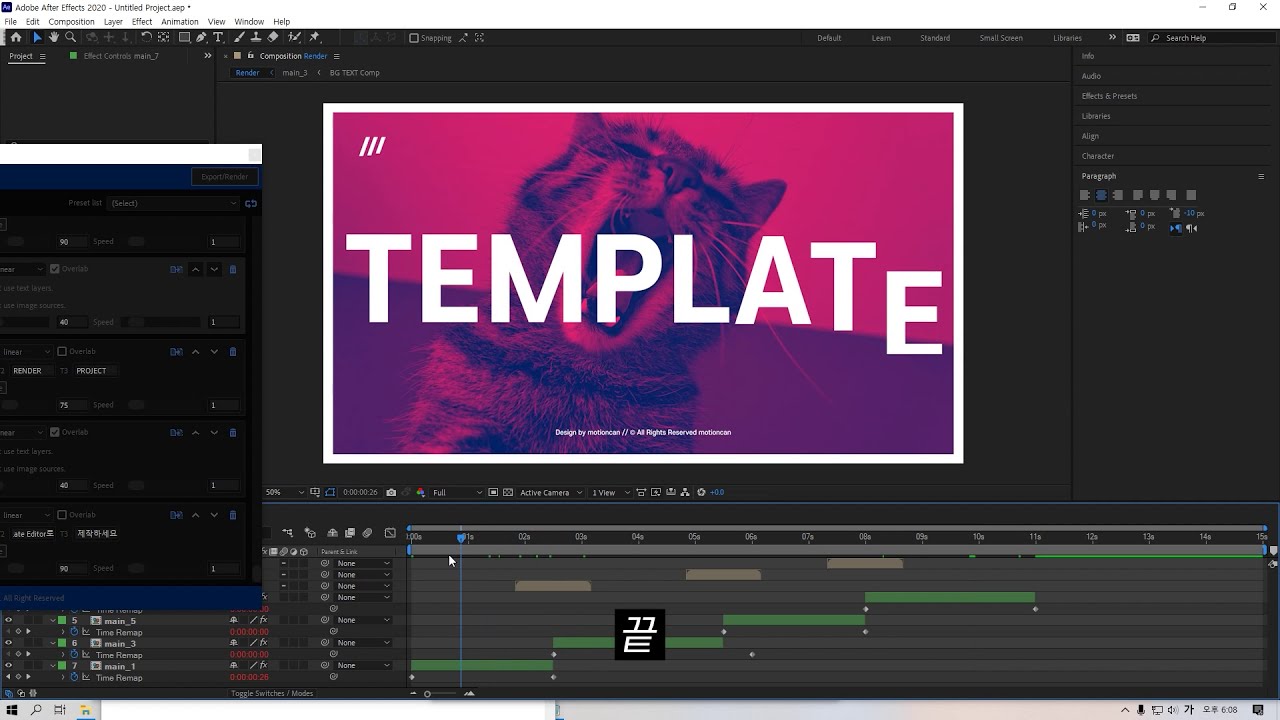
Task: Click the timeline zoom slider handle
Action: [x=427, y=693]
